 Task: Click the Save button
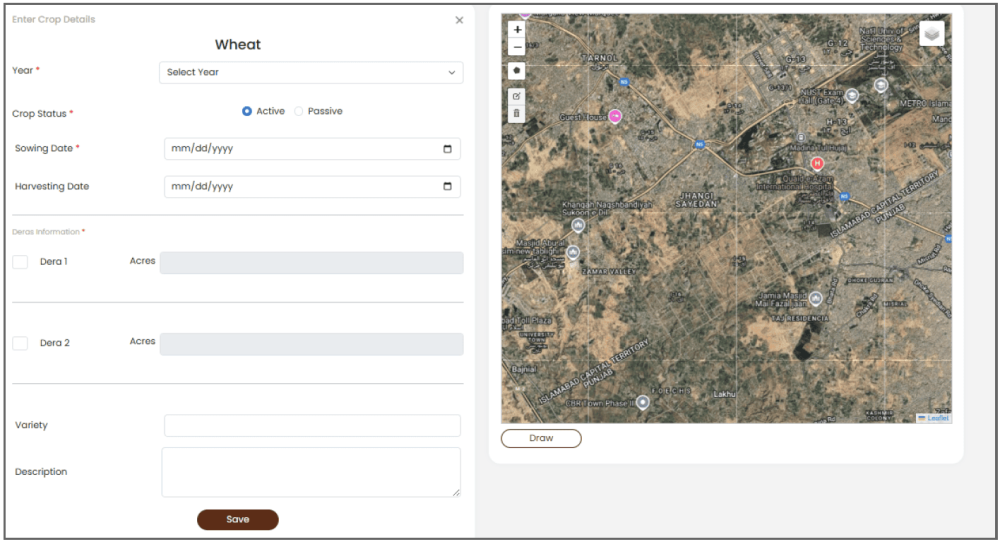[238, 520]
